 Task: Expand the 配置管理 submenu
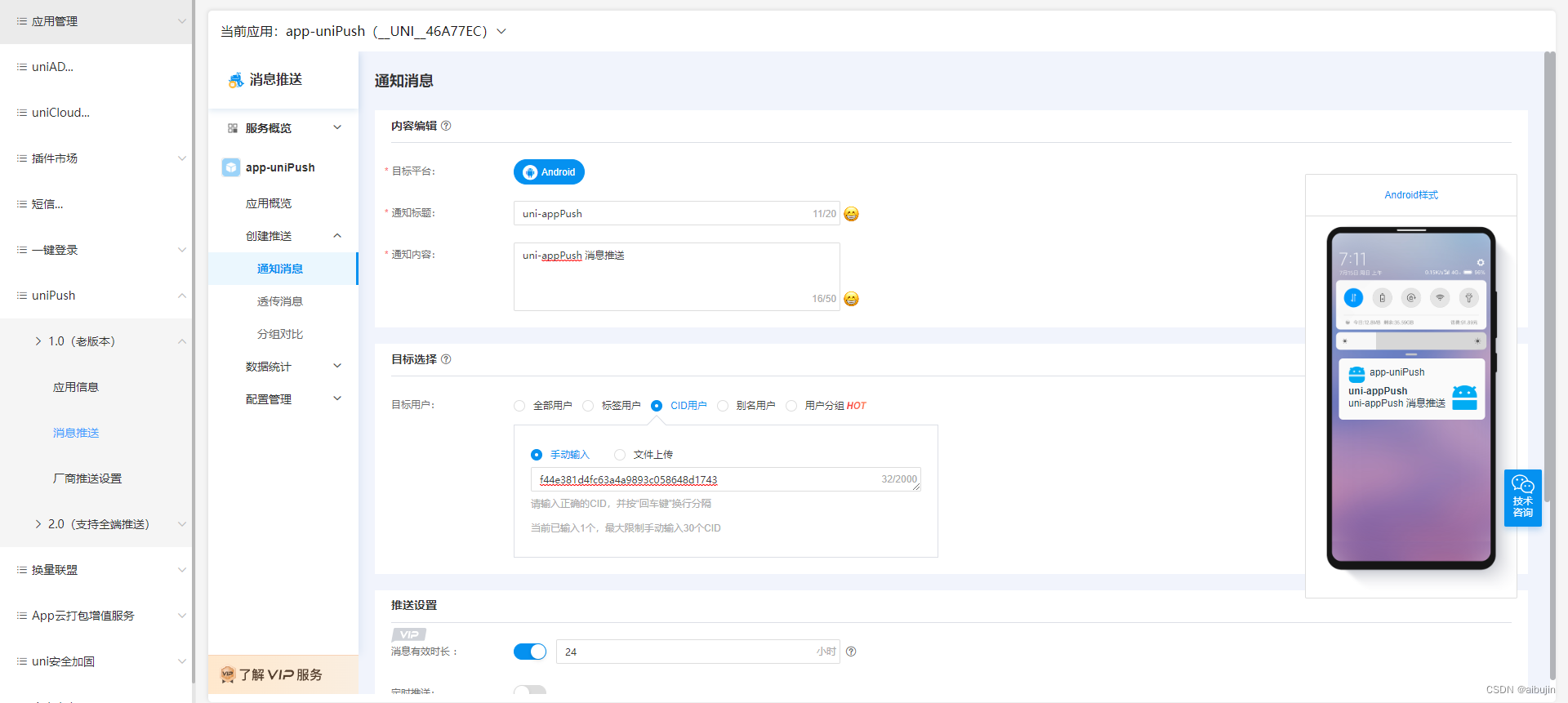pos(337,398)
